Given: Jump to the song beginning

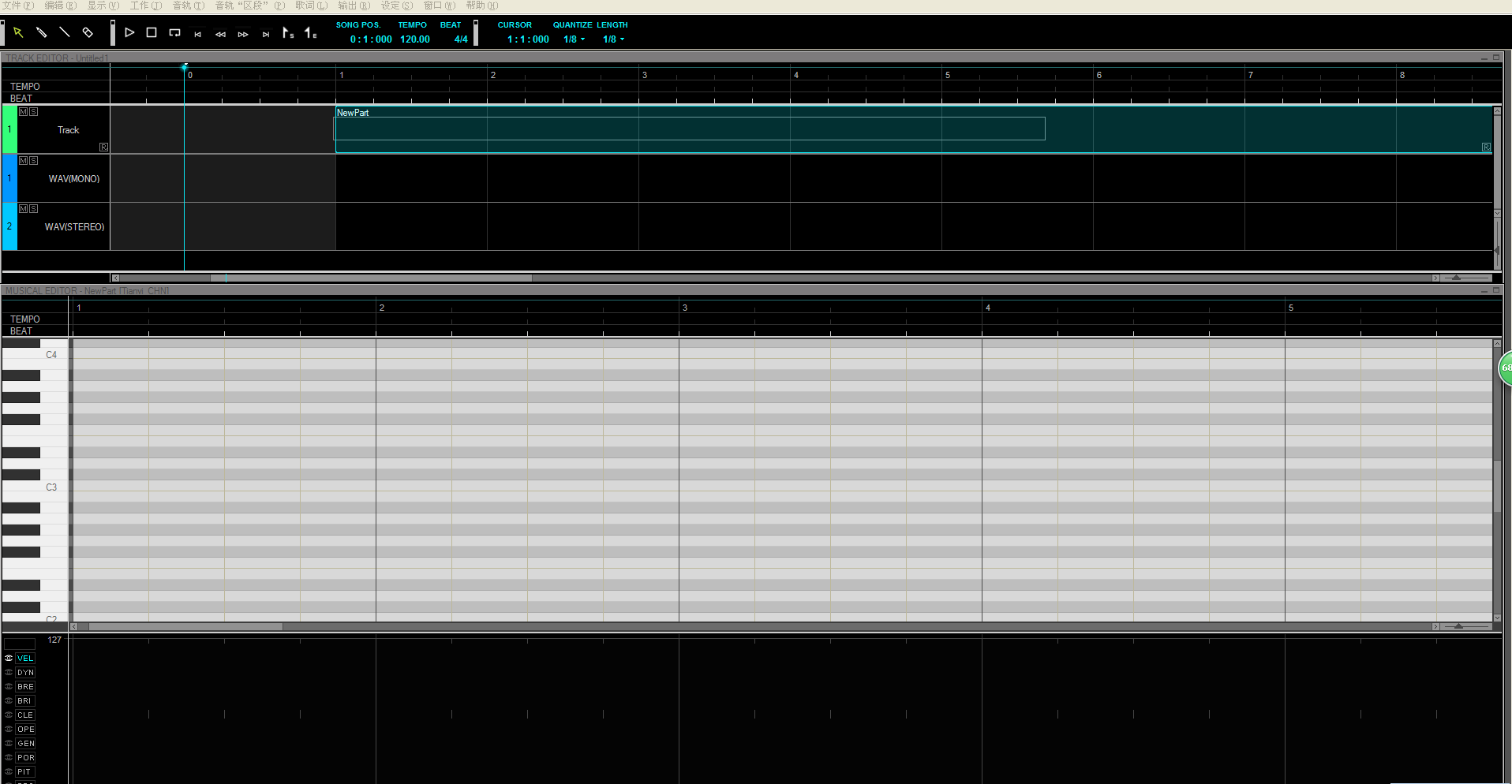Looking at the screenshot, I should [x=197, y=34].
